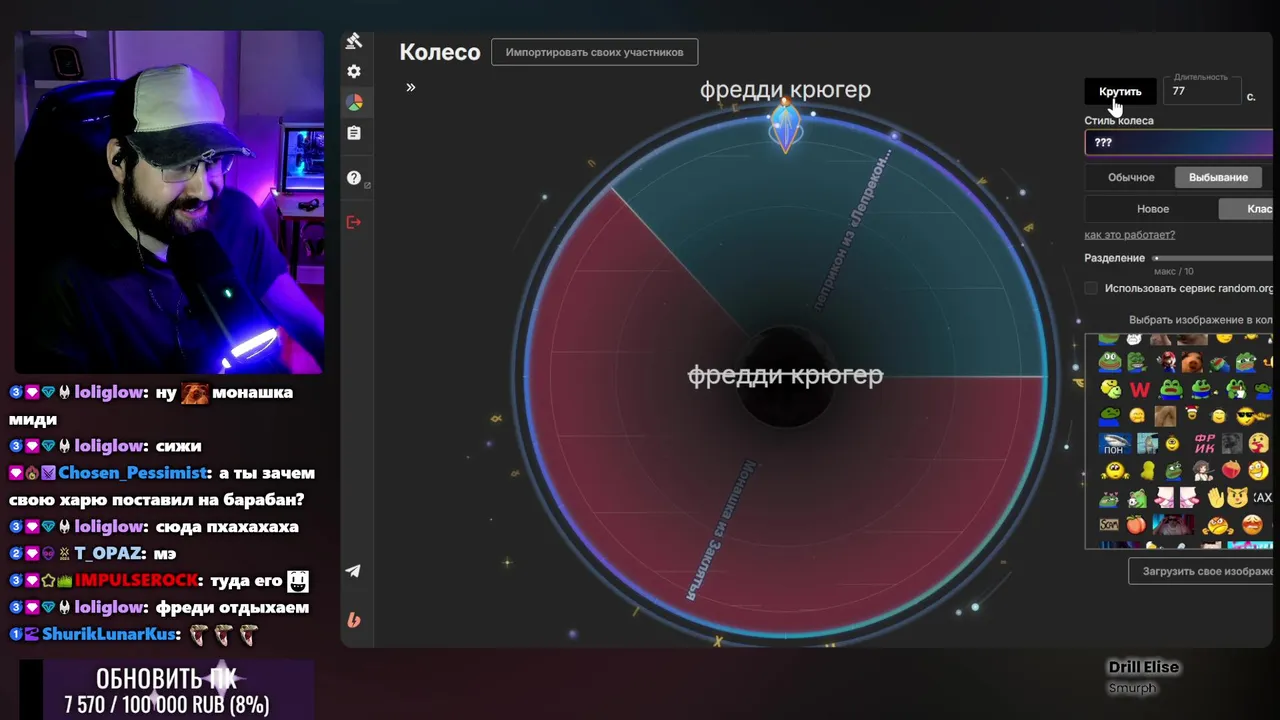Image resolution: width=1280 pixels, height=720 pixels.
Task: Pick the capybara face emote image
Action: point(1192,362)
